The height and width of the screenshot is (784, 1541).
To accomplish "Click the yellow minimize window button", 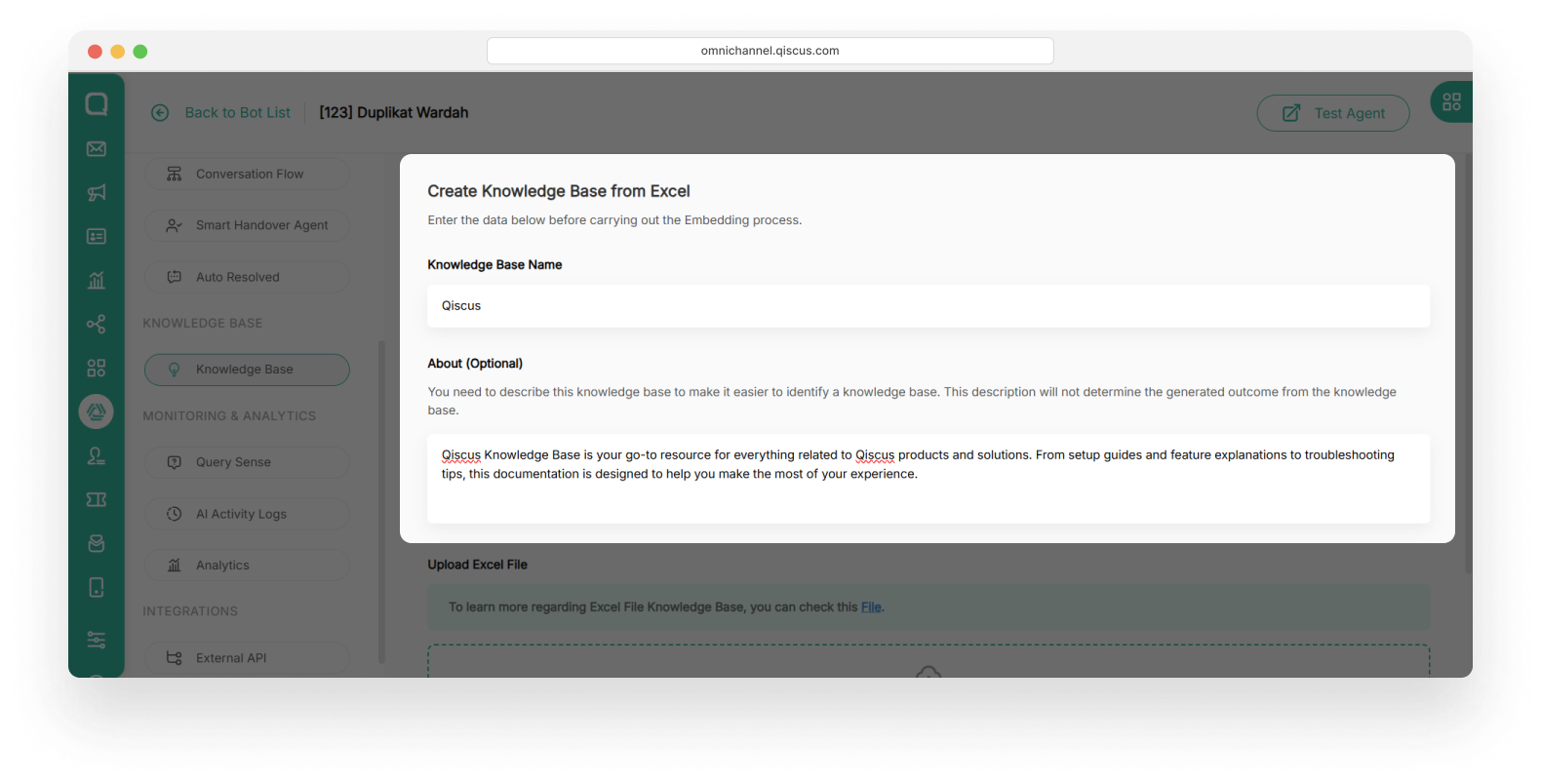I will tap(117, 52).
